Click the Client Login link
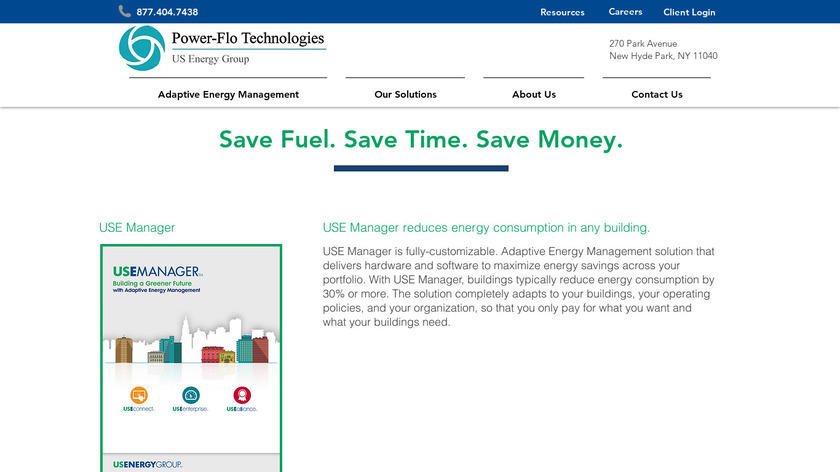 [689, 12]
